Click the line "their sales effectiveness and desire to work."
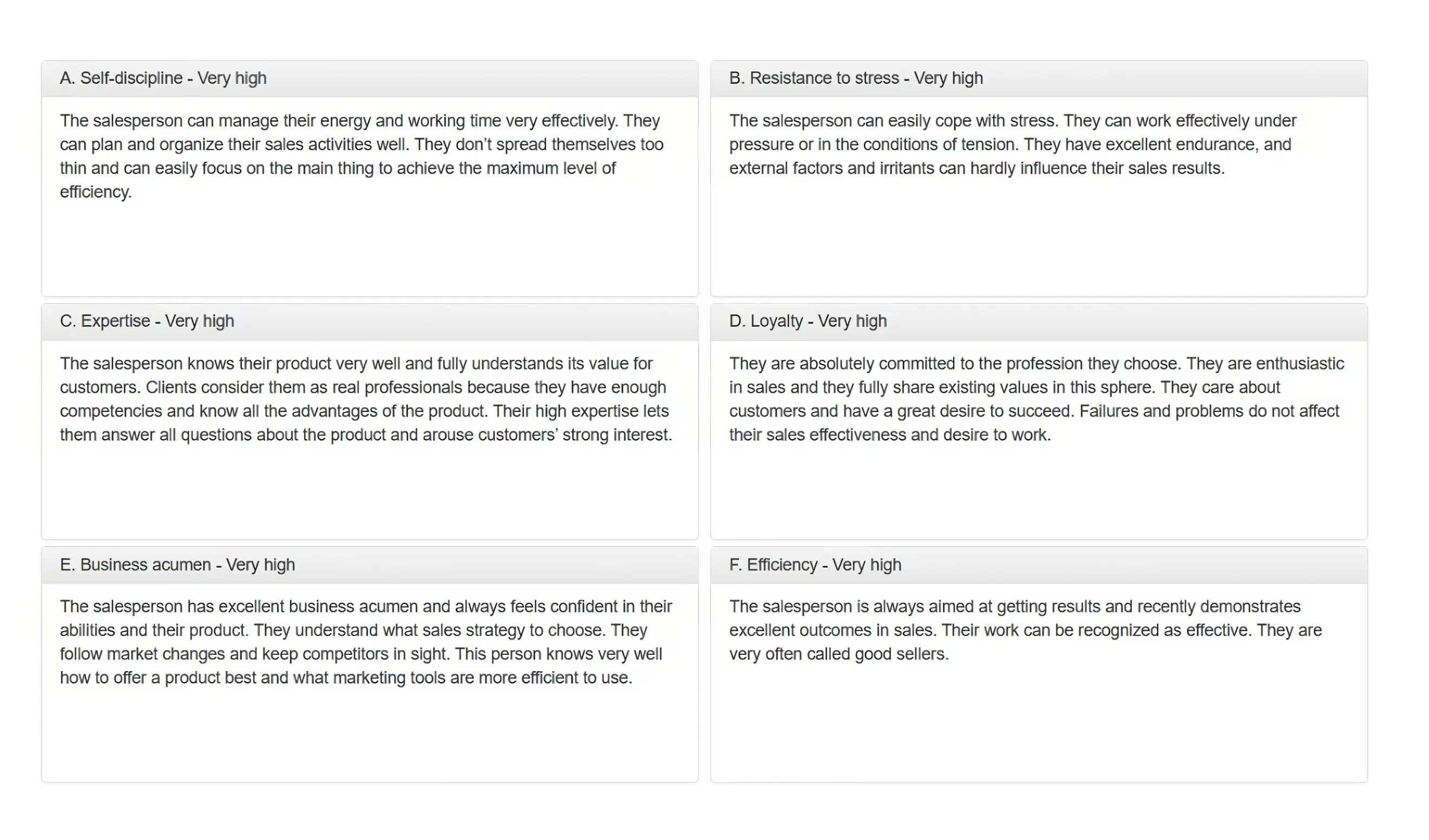This screenshot has width=1429, height=840. 890,435
